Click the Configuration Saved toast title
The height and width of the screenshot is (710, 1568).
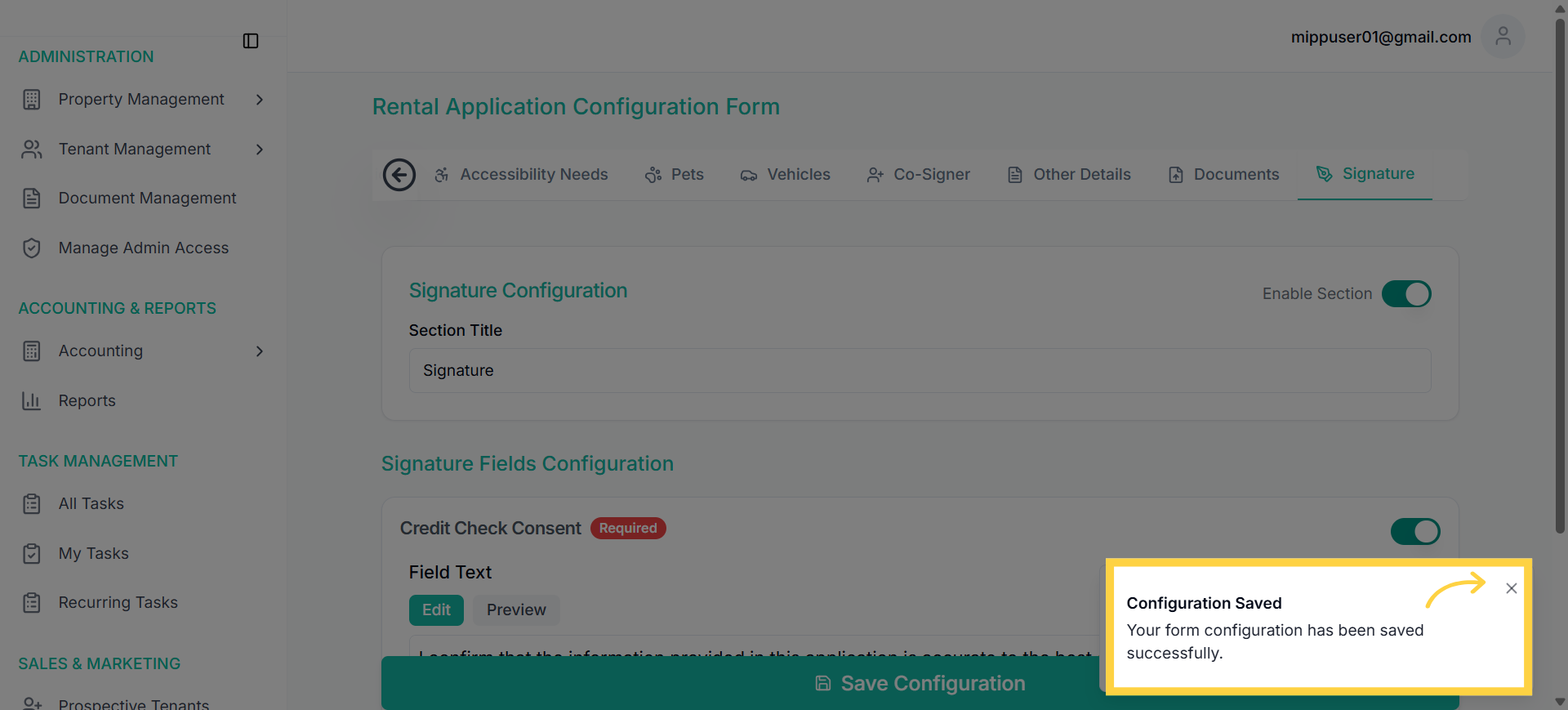point(1204,603)
